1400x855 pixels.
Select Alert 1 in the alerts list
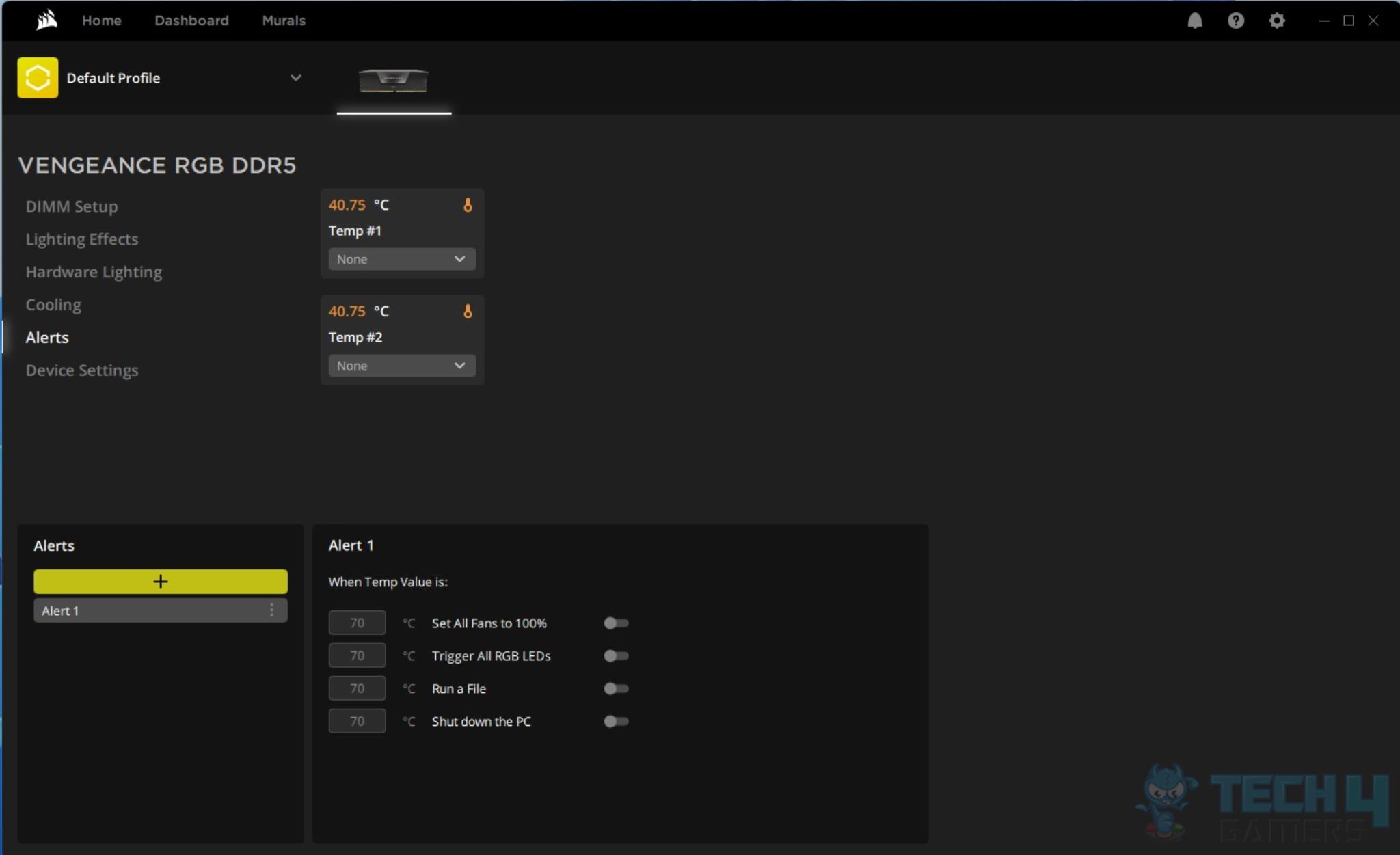click(161, 611)
